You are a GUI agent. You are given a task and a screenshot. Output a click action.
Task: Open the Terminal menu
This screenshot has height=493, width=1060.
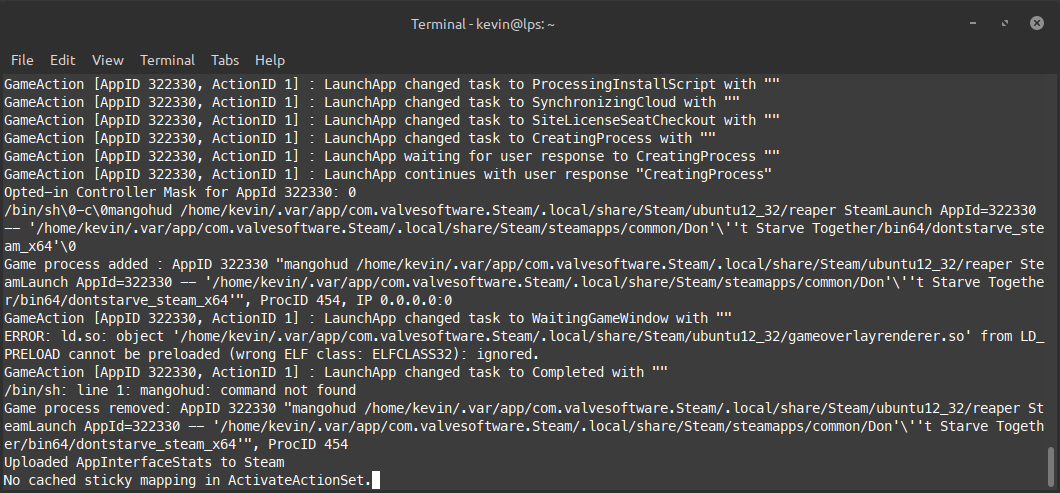pos(167,60)
